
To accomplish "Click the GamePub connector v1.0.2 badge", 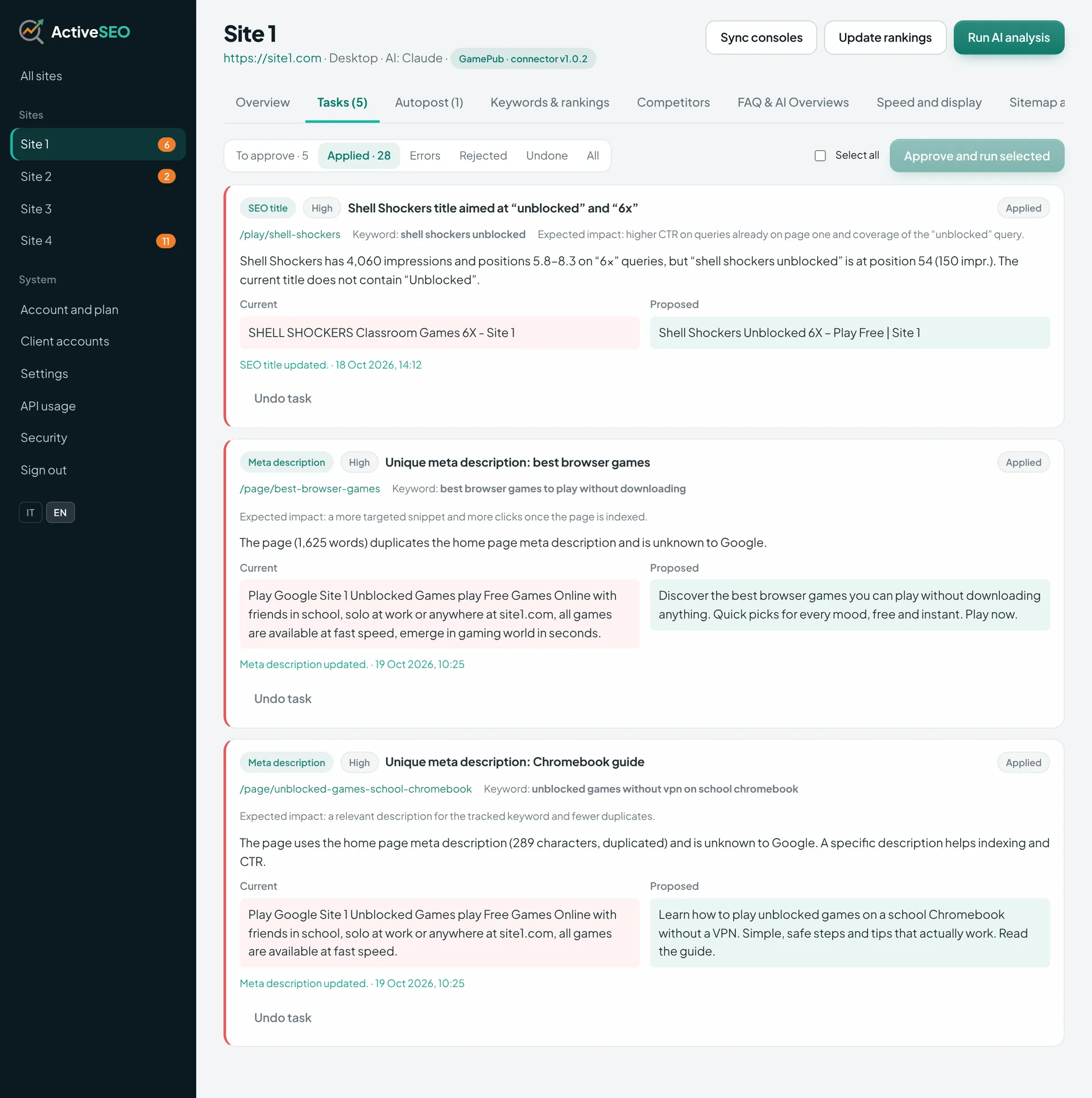I will tap(523, 59).
